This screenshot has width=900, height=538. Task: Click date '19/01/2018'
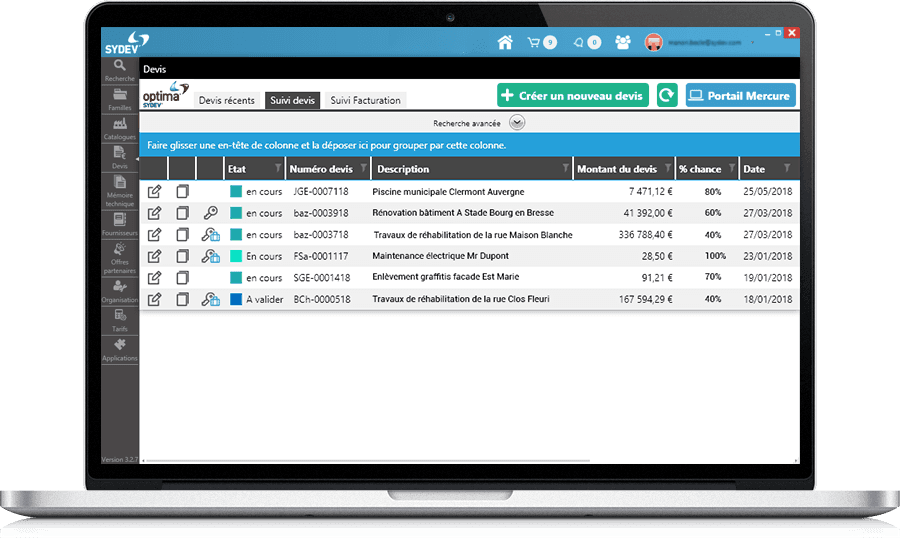click(x=767, y=277)
